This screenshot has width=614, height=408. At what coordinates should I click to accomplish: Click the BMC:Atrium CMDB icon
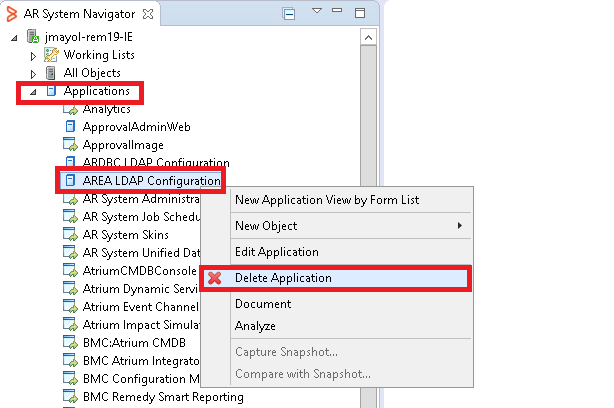tap(70, 342)
